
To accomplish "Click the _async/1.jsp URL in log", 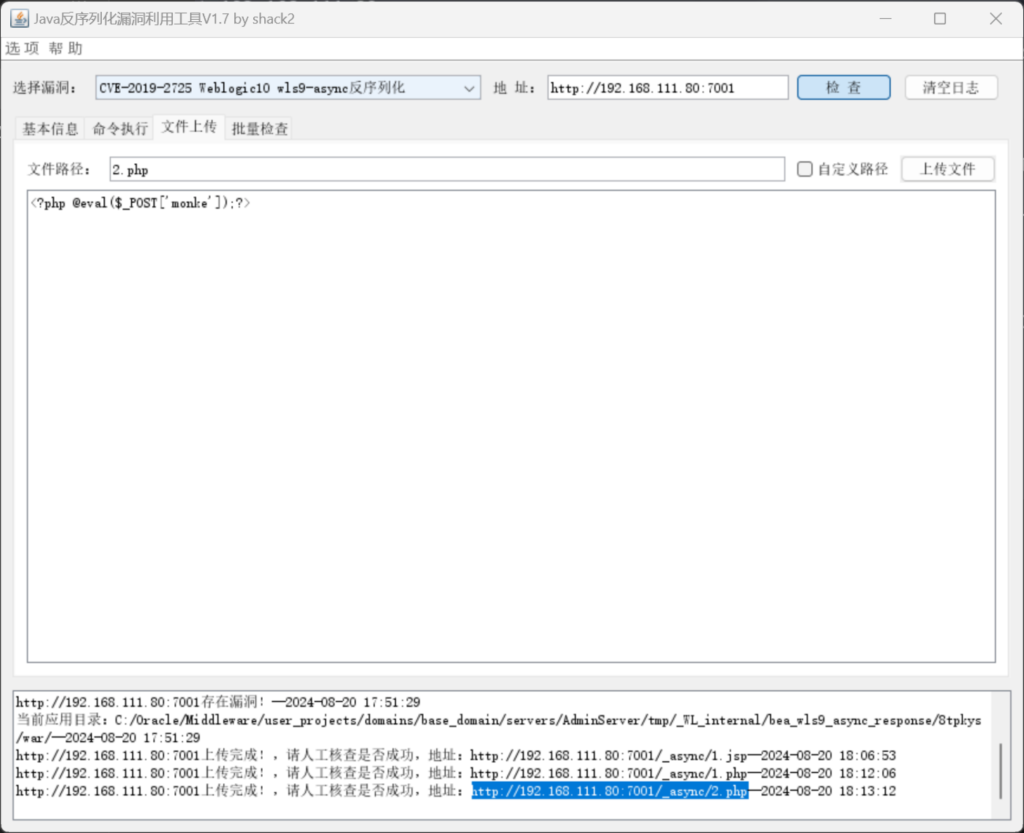I will [x=609, y=755].
